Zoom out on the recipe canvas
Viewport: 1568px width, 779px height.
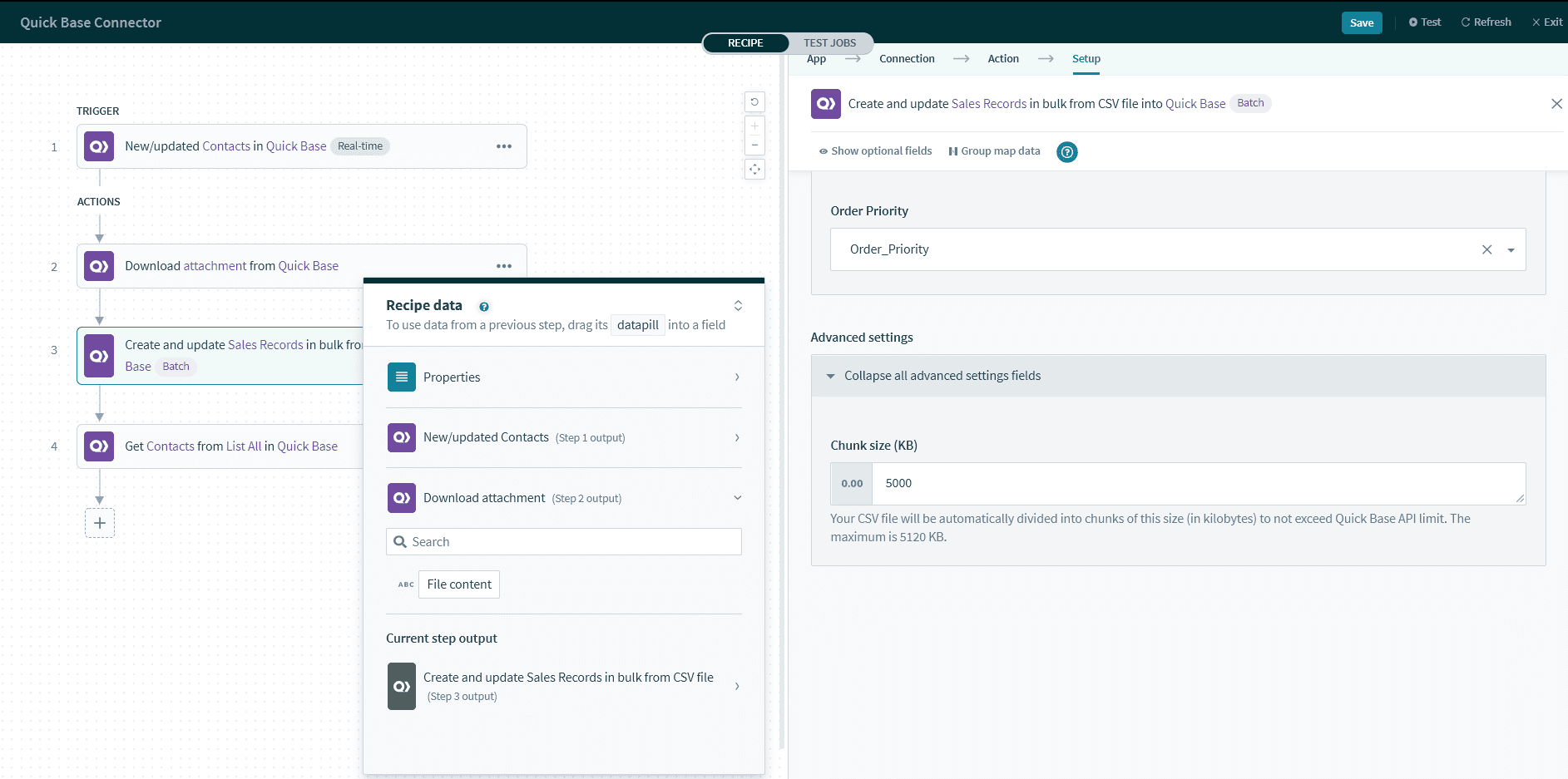[754, 145]
